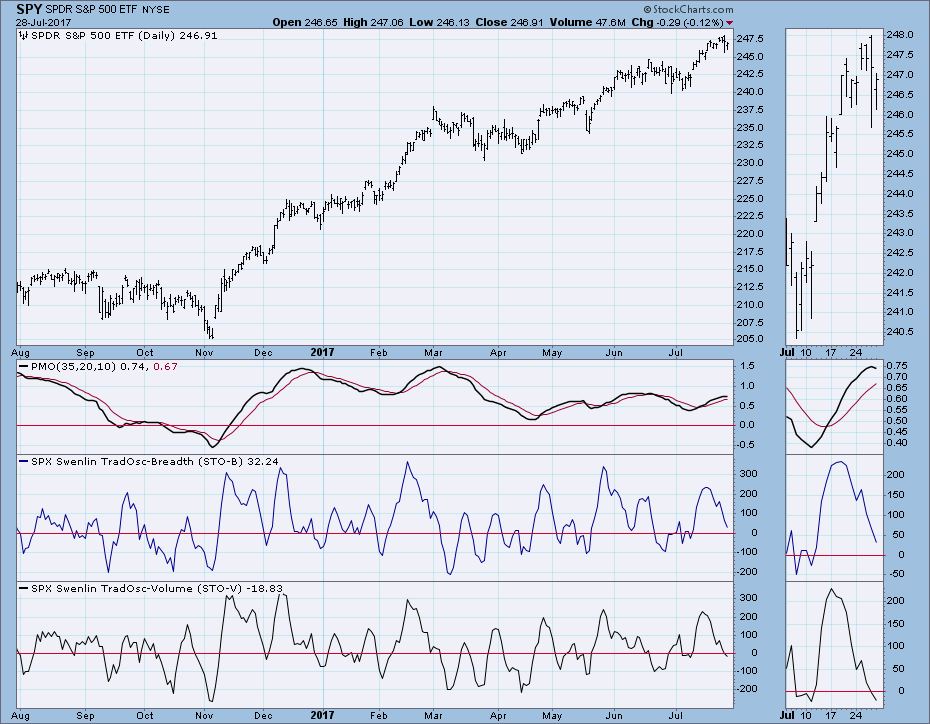
Task: Click the Volume 47.6M readout
Action: (x=587, y=23)
